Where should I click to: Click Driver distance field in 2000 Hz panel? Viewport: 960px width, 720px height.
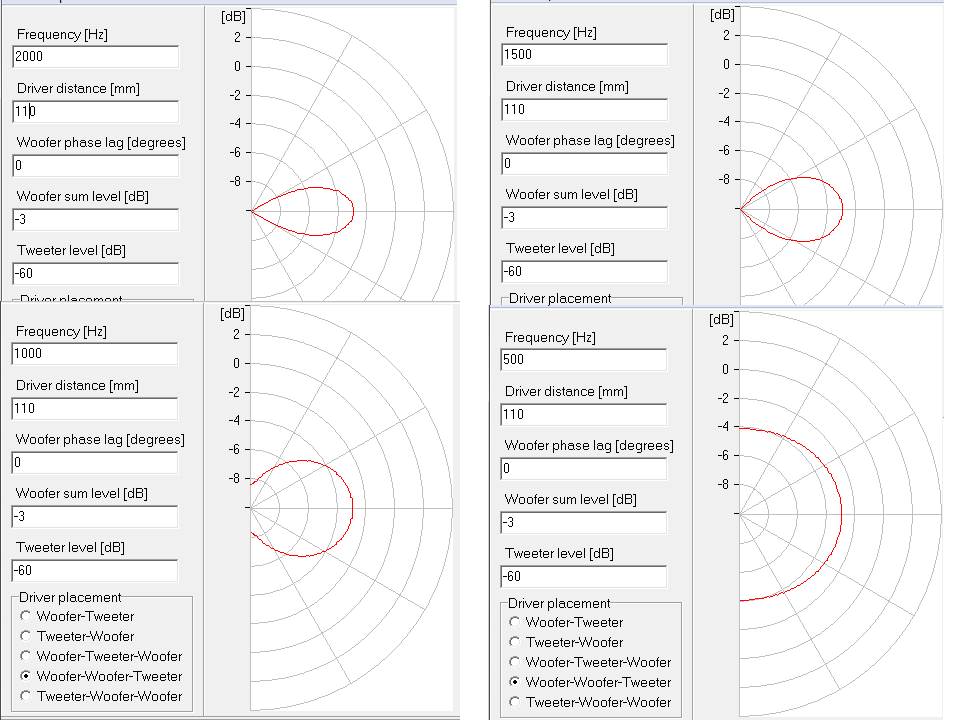tap(96, 111)
